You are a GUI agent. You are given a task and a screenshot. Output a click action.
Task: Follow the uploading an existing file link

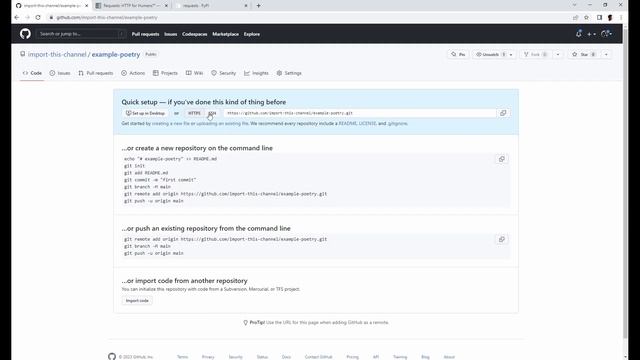(222, 123)
